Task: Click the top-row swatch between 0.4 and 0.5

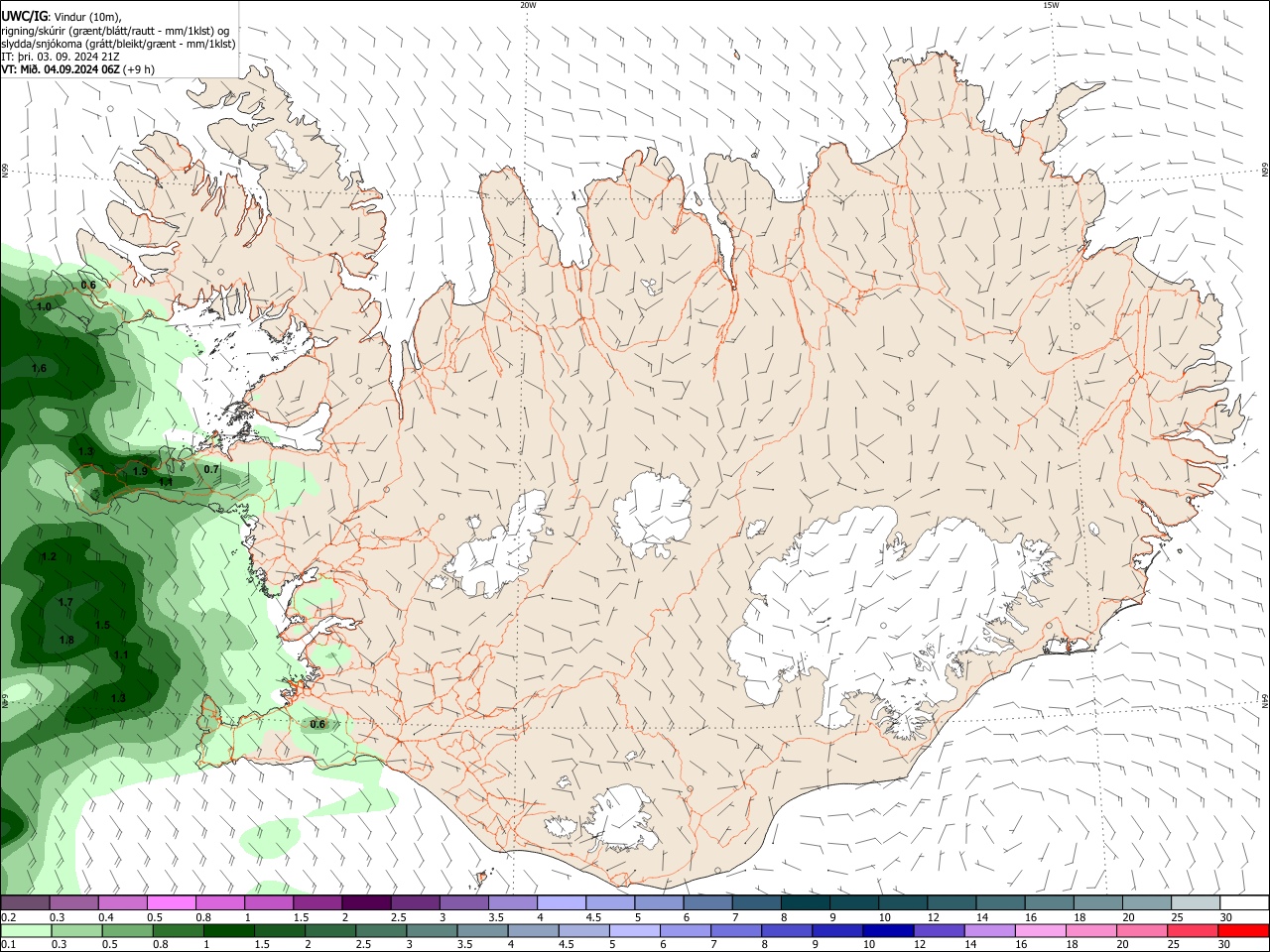Action: coord(122,902)
